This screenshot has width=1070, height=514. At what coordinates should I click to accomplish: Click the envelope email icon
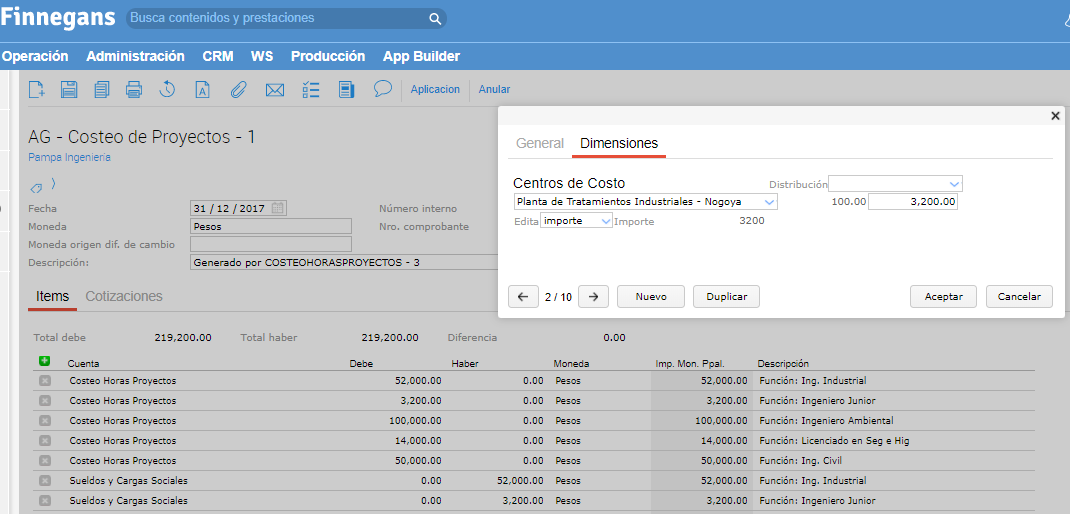pos(275,90)
